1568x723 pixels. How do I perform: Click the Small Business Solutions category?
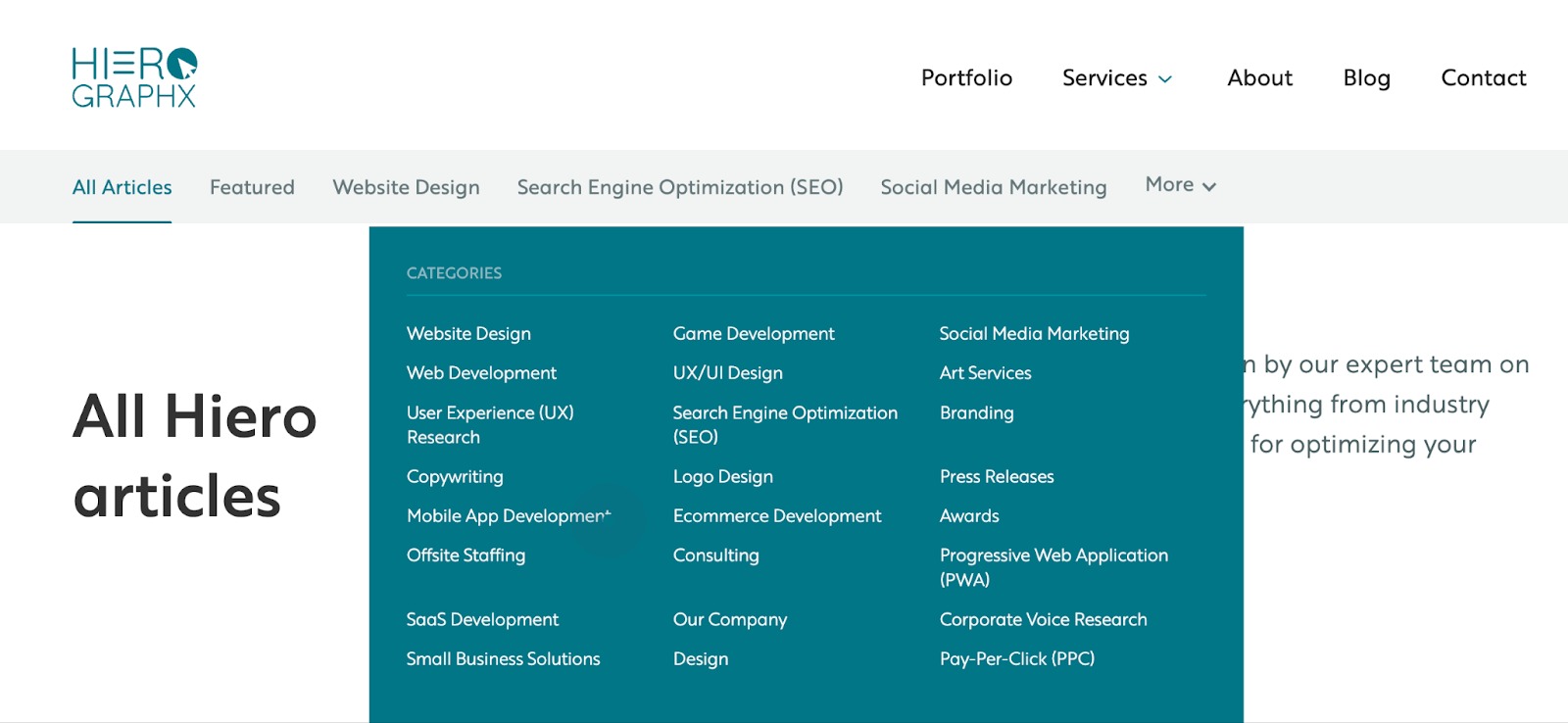pyautogui.click(x=504, y=658)
